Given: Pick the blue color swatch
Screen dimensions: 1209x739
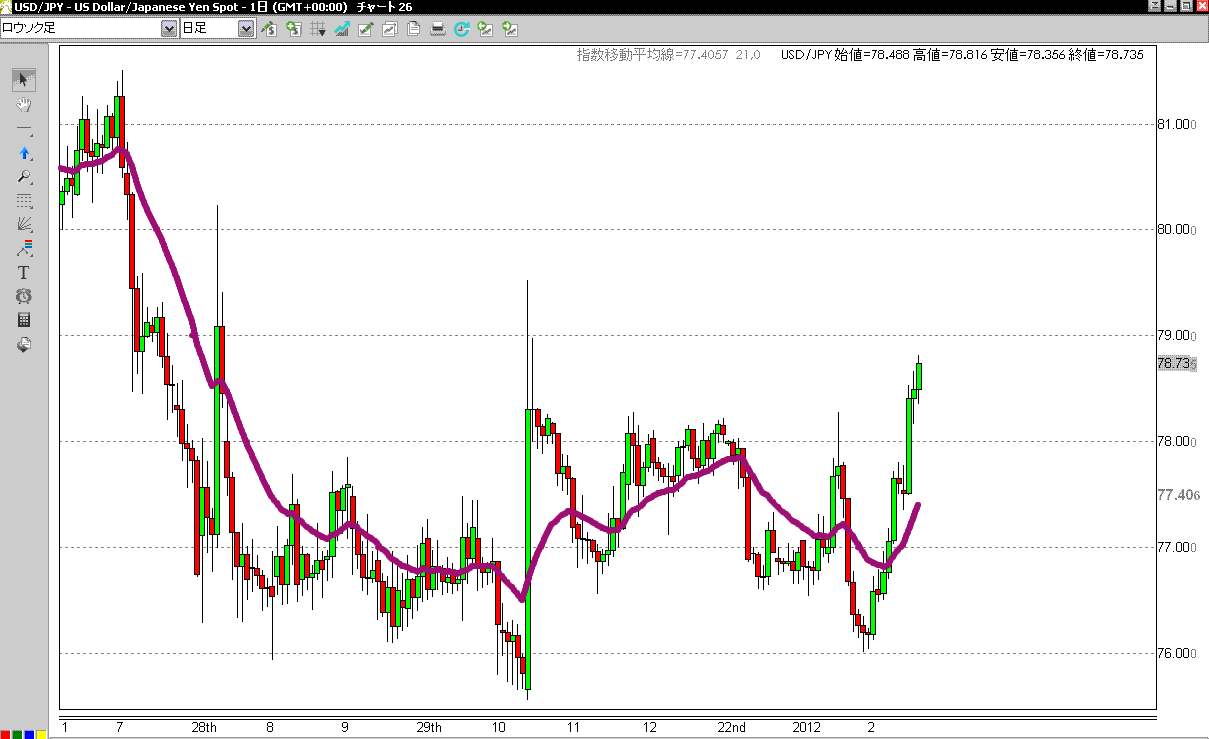Looking at the screenshot, I should pos(30,734).
